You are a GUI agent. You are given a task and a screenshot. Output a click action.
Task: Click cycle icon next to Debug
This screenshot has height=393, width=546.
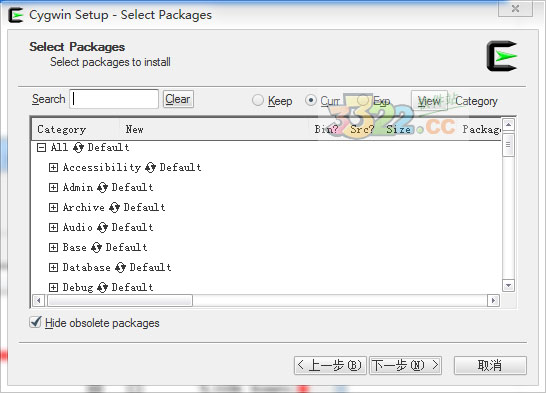pos(102,288)
